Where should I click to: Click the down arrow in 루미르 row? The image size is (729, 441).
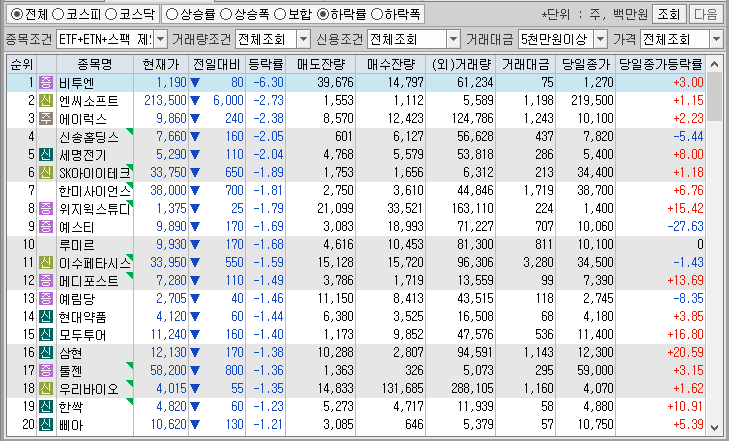click(195, 244)
